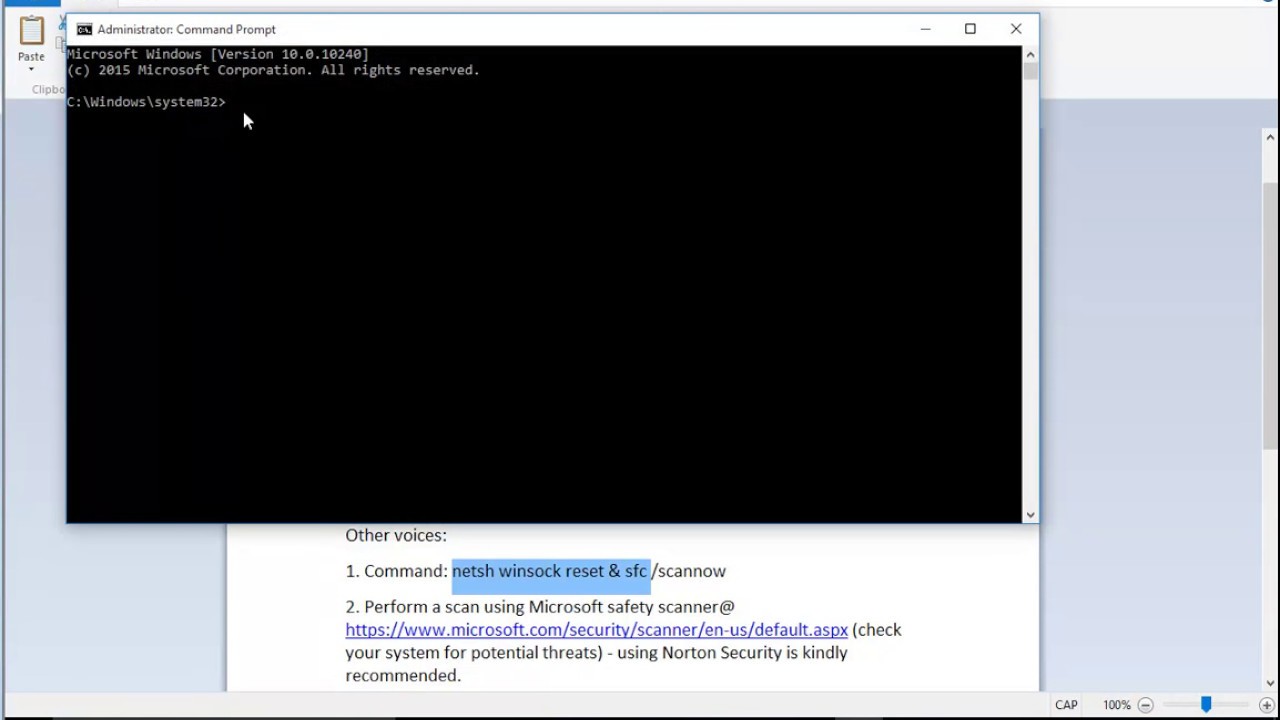The height and width of the screenshot is (720, 1280).
Task: Click the WordPad document scrollbar down arrow
Action: [1271, 682]
